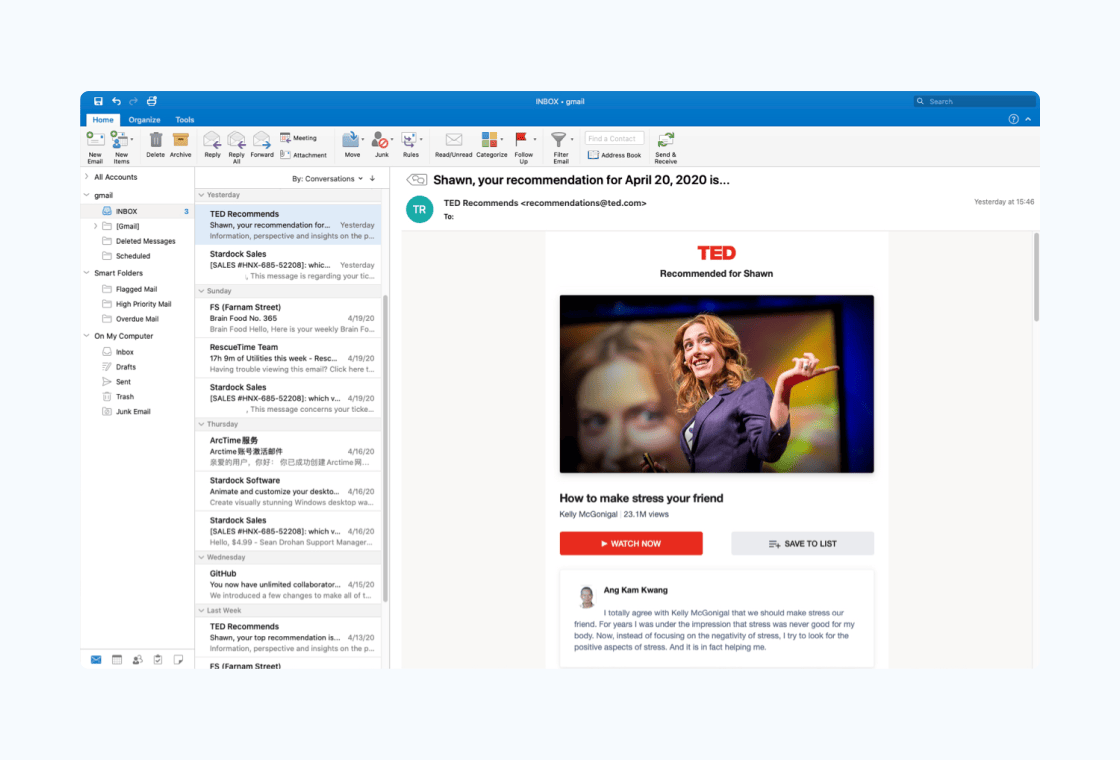Screen dimensions: 1120x760
Task: Open the High Priority Mail folder
Action: [x=143, y=304]
